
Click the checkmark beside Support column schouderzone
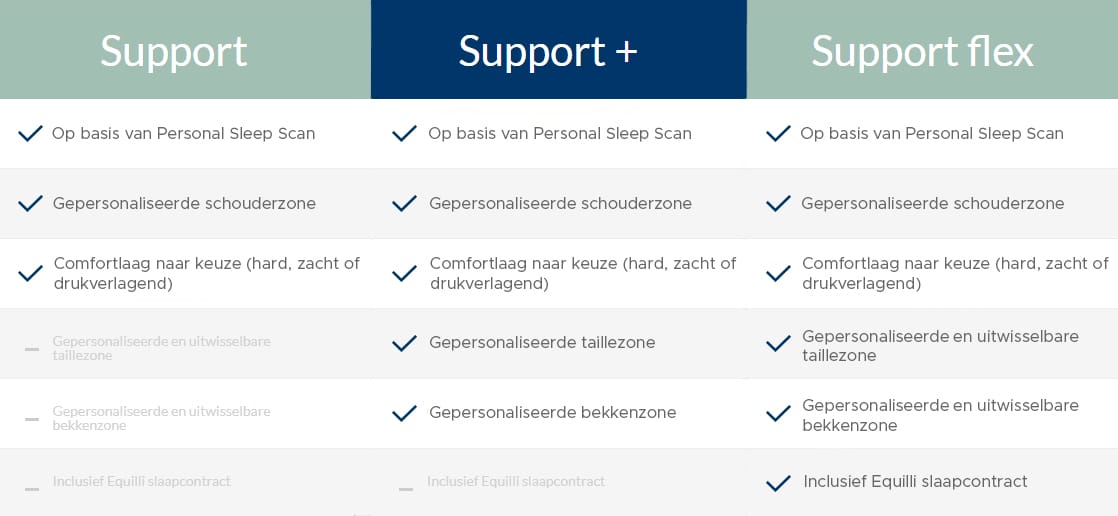click(x=30, y=204)
